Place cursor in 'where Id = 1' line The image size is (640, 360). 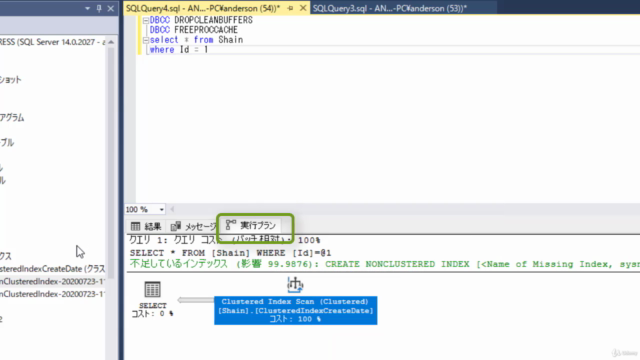click(x=179, y=49)
